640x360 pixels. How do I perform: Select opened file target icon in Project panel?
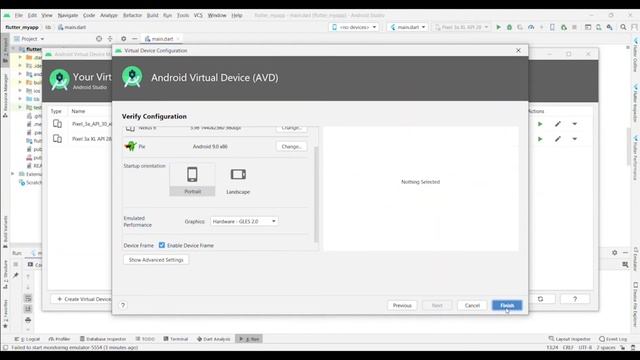(99, 39)
